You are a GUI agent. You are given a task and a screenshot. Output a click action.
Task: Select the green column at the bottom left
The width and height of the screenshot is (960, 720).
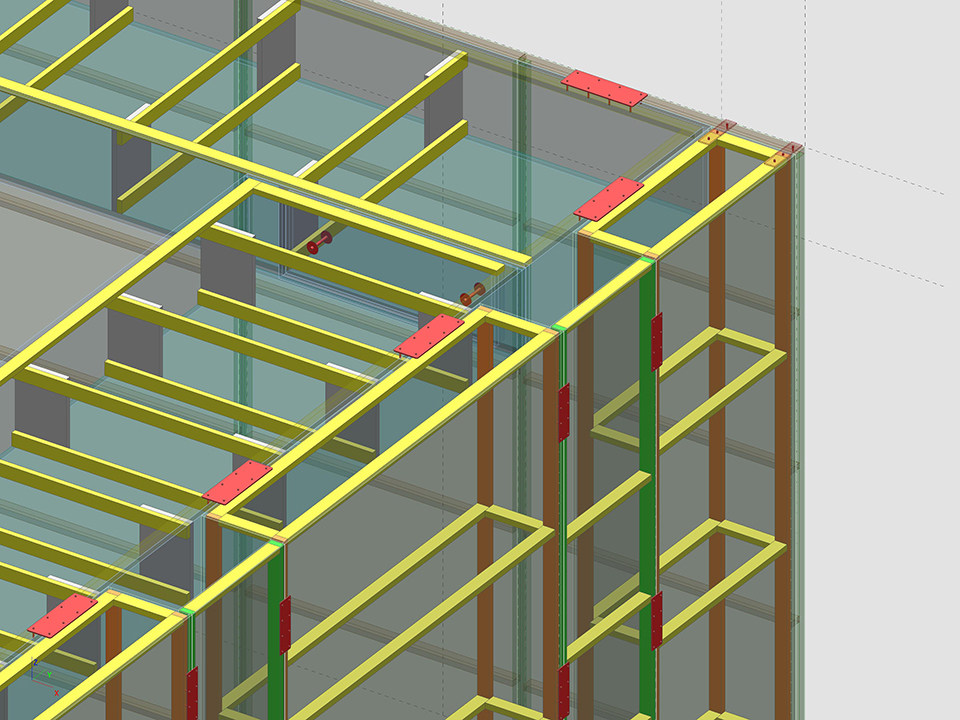(276, 640)
